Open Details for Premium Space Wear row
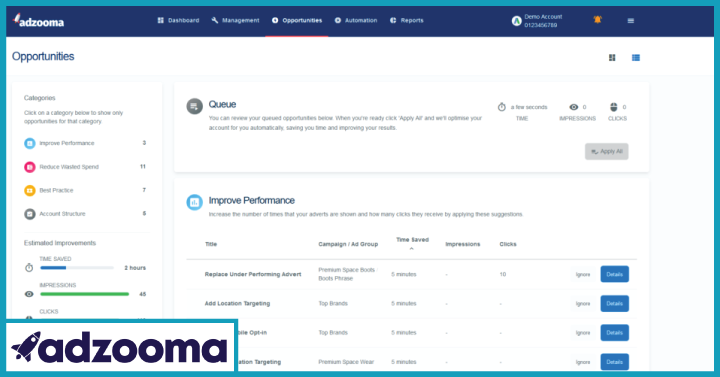Screen dimensions: 720x377 click(614, 362)
